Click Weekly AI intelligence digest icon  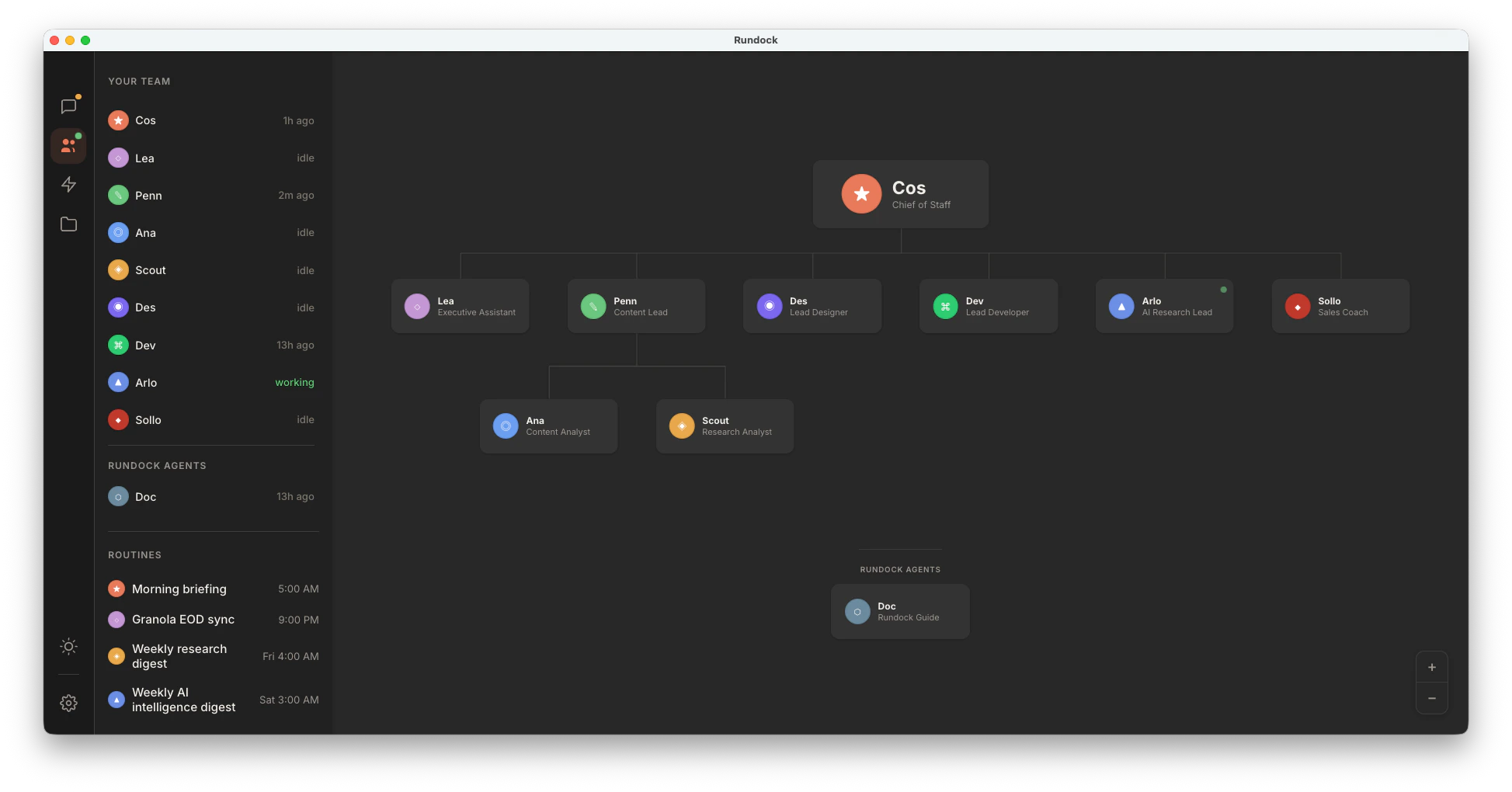pos(116,700)
